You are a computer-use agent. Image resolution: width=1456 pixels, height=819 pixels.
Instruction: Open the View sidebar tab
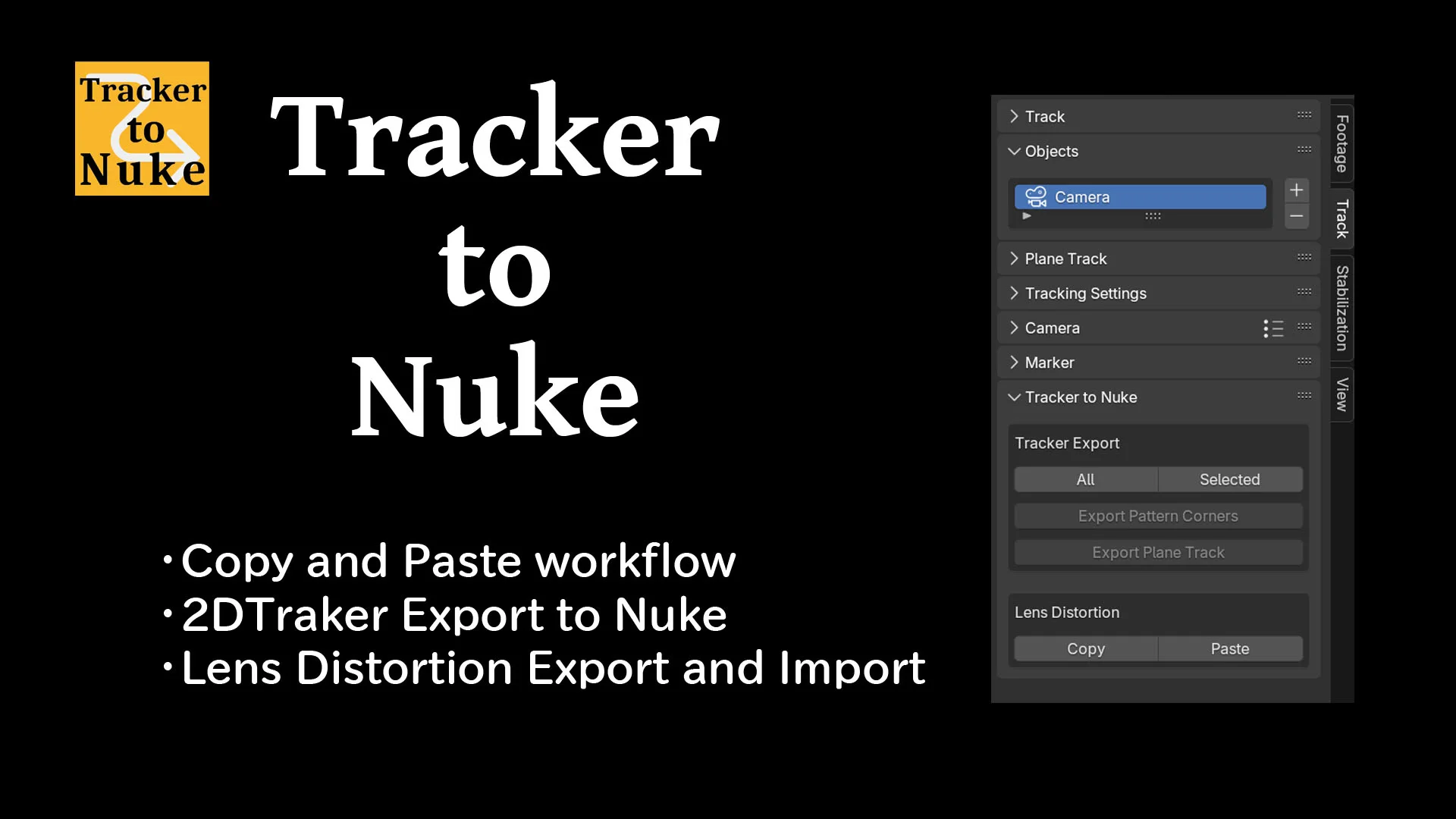click(x=1342, y=395)
